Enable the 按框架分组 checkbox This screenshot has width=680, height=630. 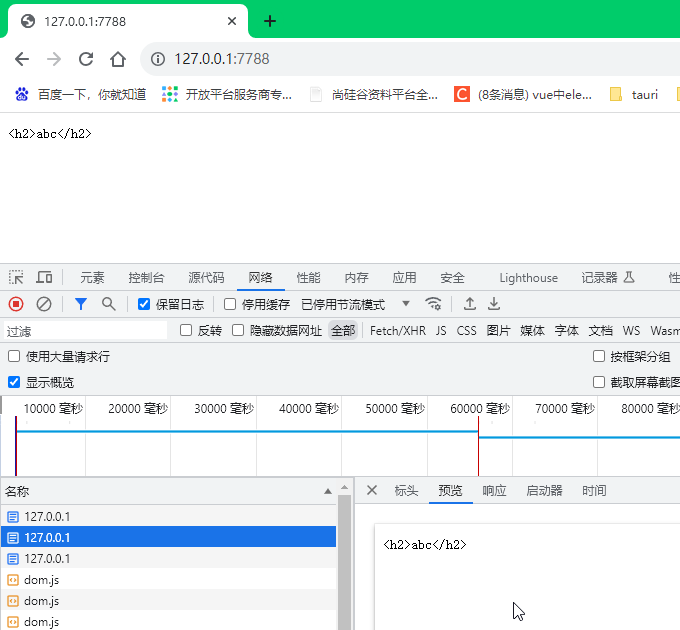coord(599,356)
